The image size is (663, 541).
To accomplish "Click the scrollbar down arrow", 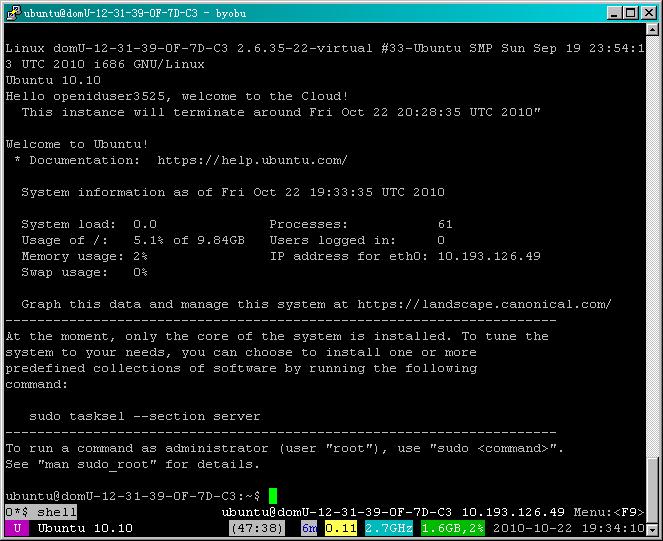I will pos(652,529).
